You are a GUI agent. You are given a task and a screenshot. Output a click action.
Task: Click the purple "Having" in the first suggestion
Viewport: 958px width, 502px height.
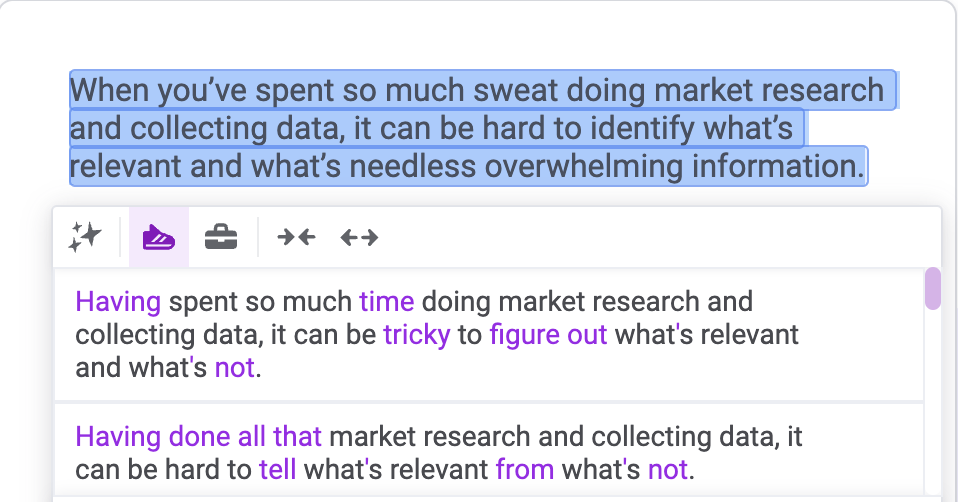(119, 302)
